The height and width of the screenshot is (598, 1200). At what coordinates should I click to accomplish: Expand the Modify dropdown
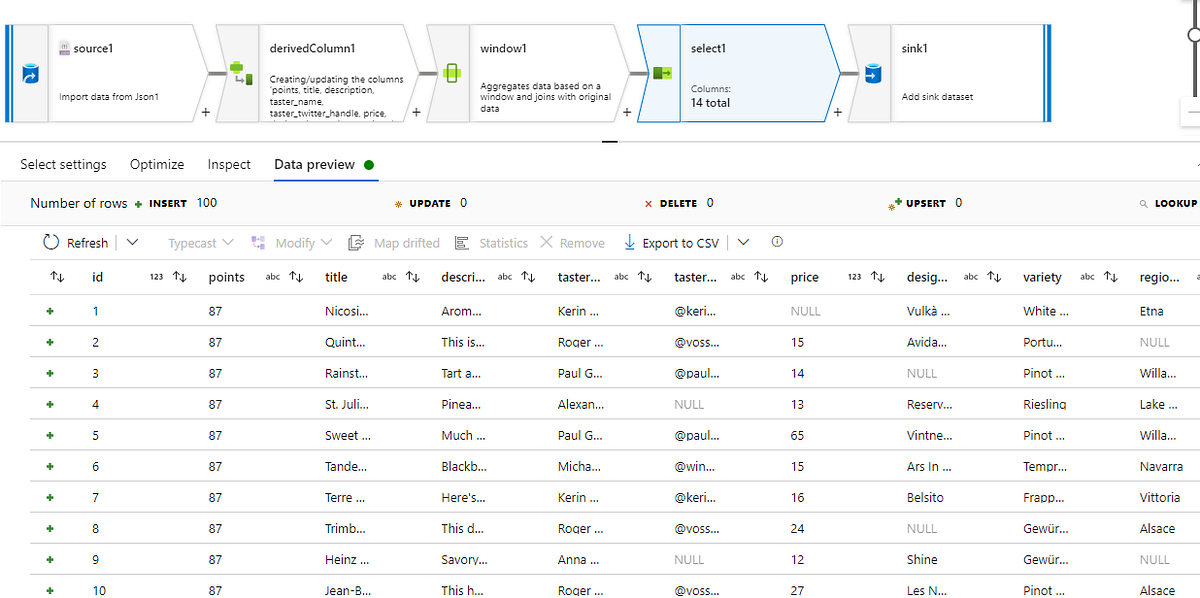[327, 242]
